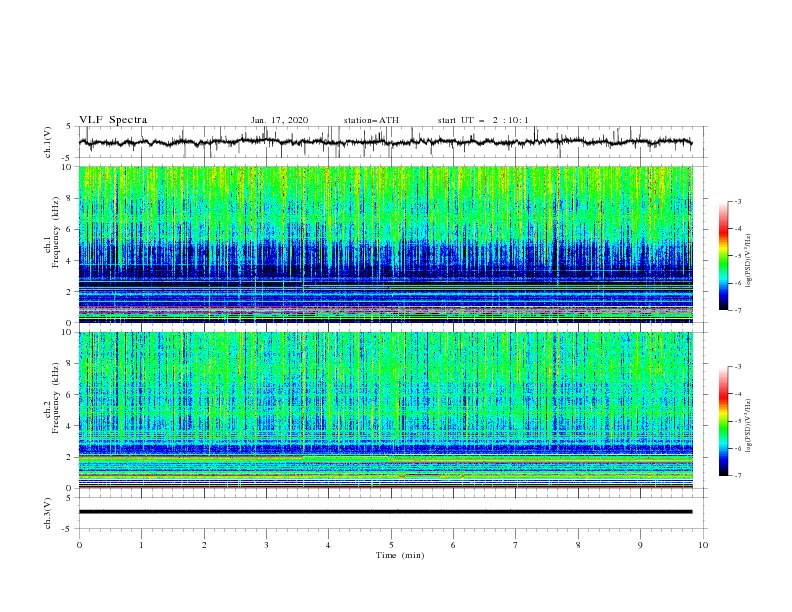Click the ch.2 spectrogram plot area

(386, 410)
